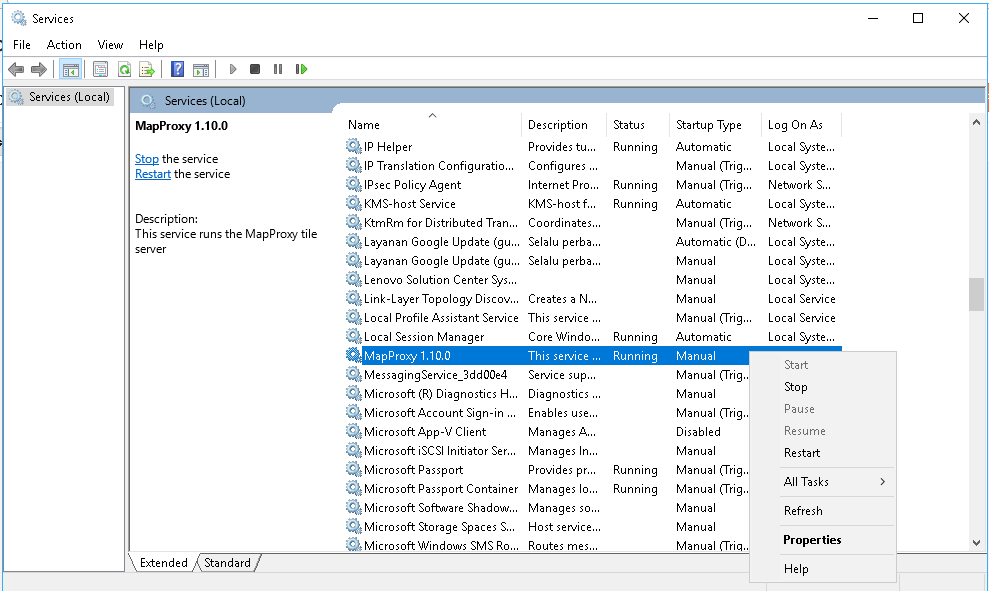Viewport: 989px width, 591px height.
Task: Toggle Show/Hide Console Tree toolbar icon
Action: coord(71,69)
